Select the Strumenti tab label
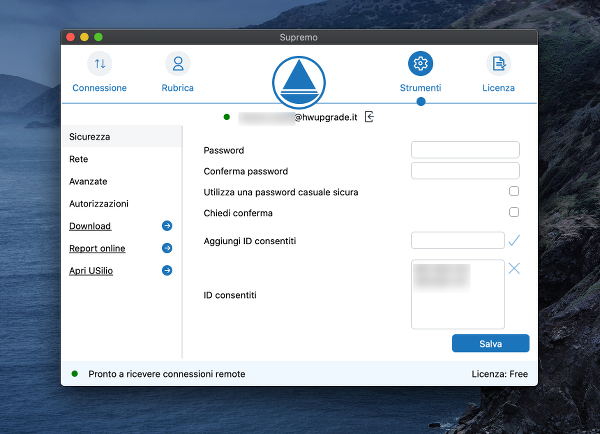 421,88
